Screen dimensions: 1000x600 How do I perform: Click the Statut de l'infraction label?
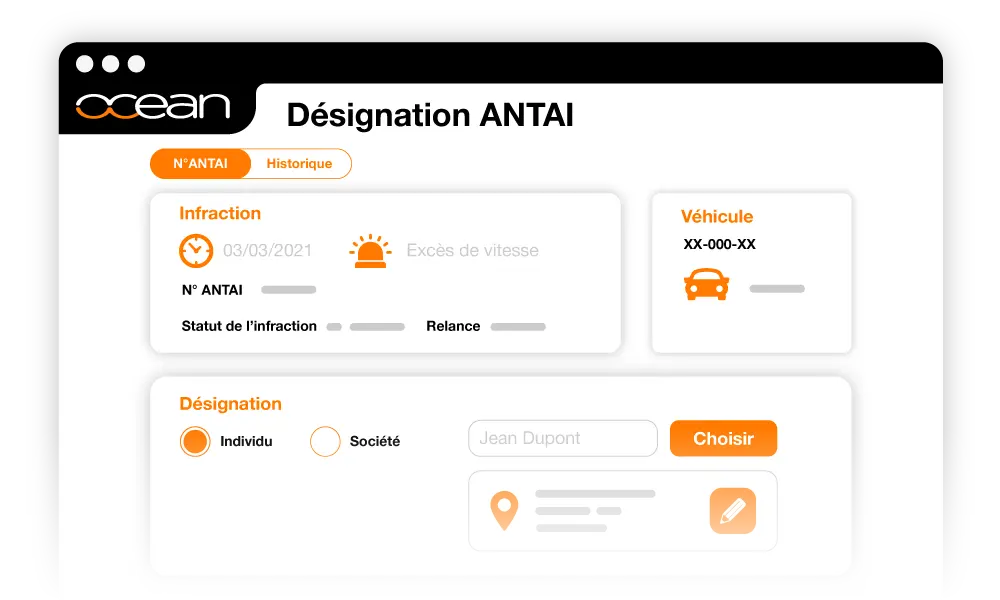[x=249, y=326]
